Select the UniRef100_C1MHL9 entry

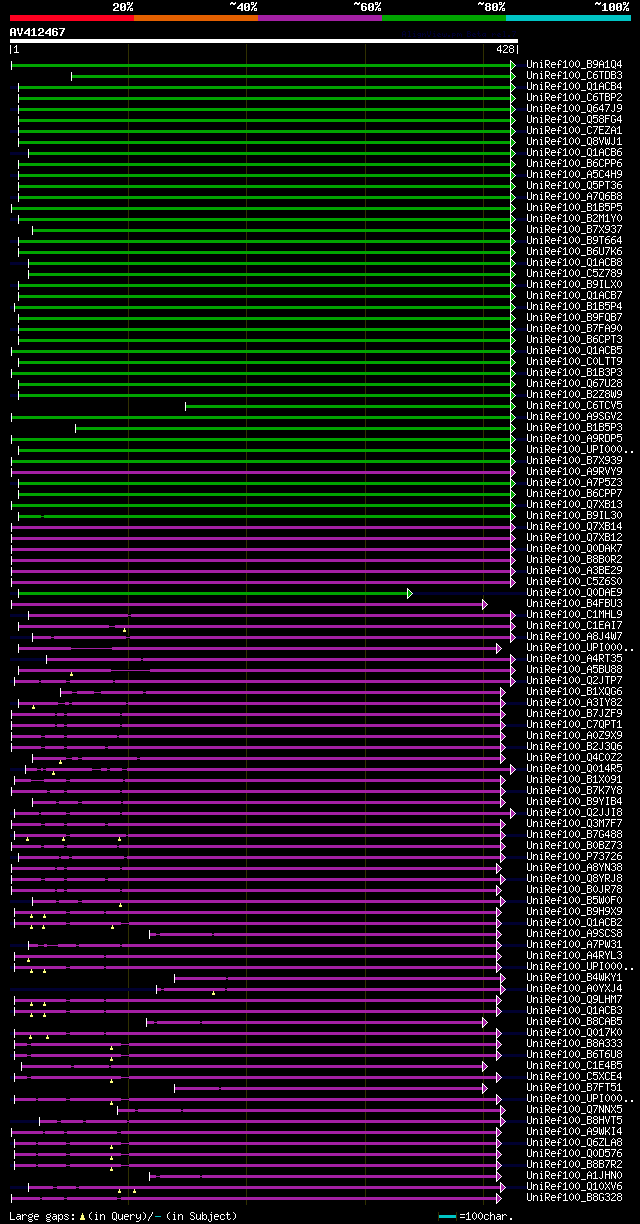pyautogui.click(x=574, y=614)
